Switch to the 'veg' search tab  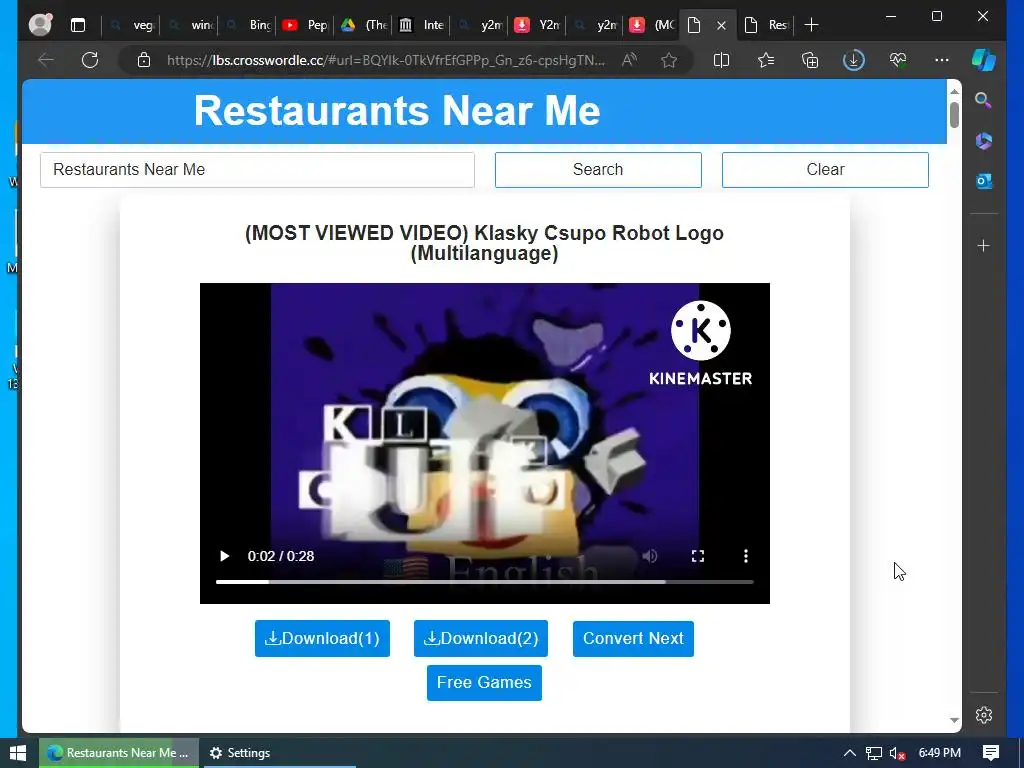[133, 25]
